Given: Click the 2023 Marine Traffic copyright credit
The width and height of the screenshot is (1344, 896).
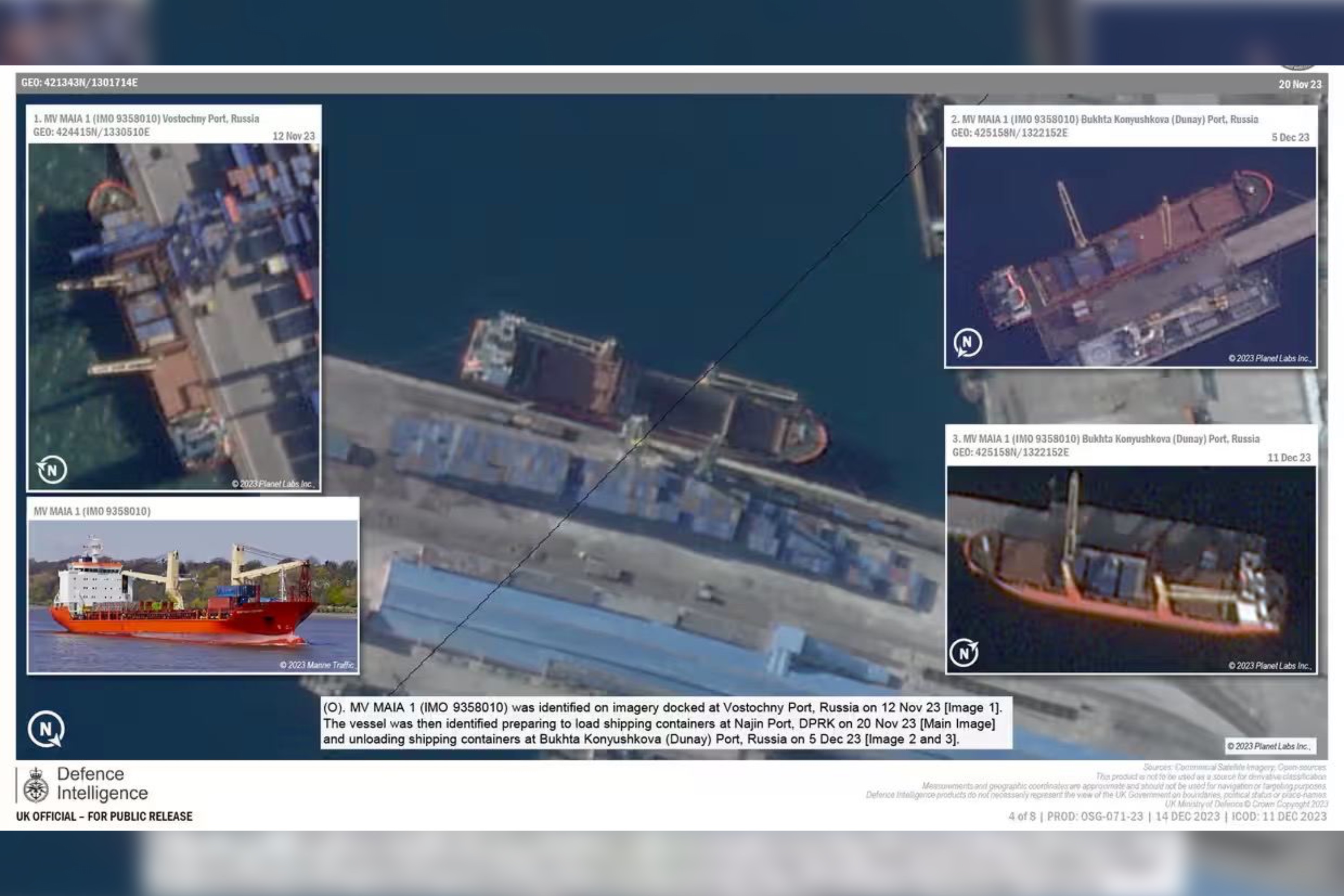Looking at the screenshot, I should tap(317, 664).
